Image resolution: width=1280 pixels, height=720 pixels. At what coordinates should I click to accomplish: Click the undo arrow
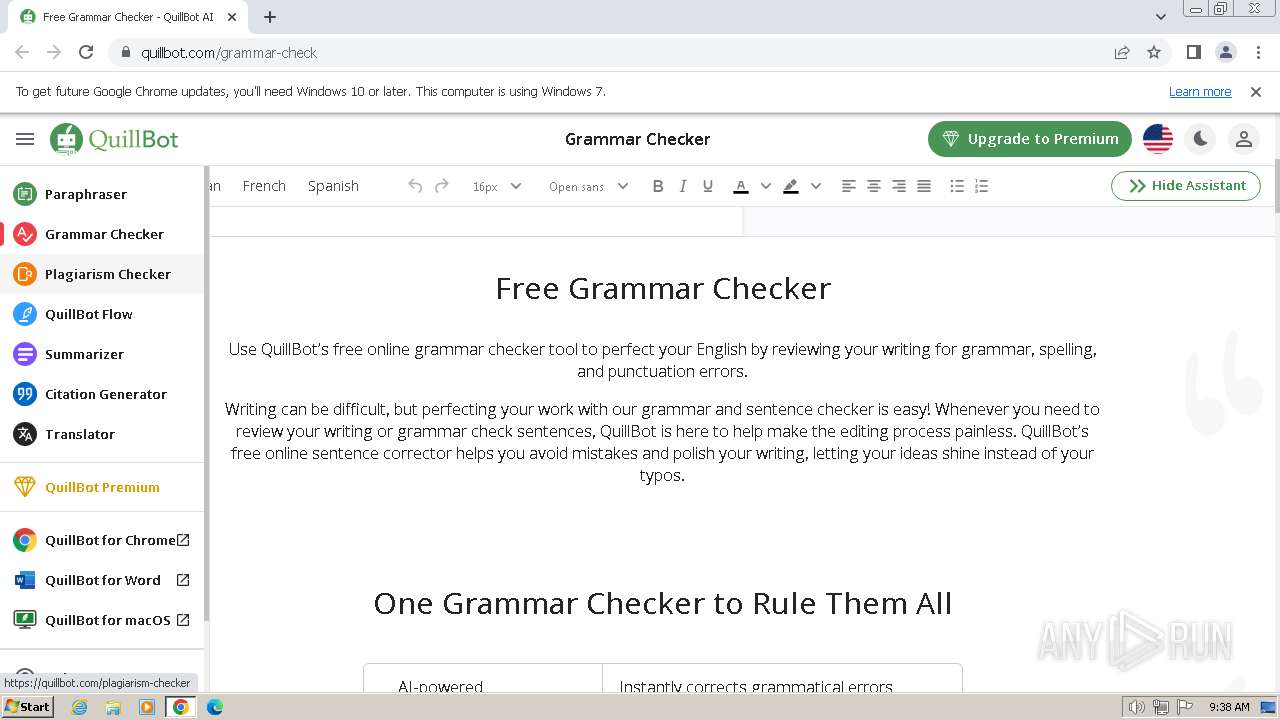[415, 186]
